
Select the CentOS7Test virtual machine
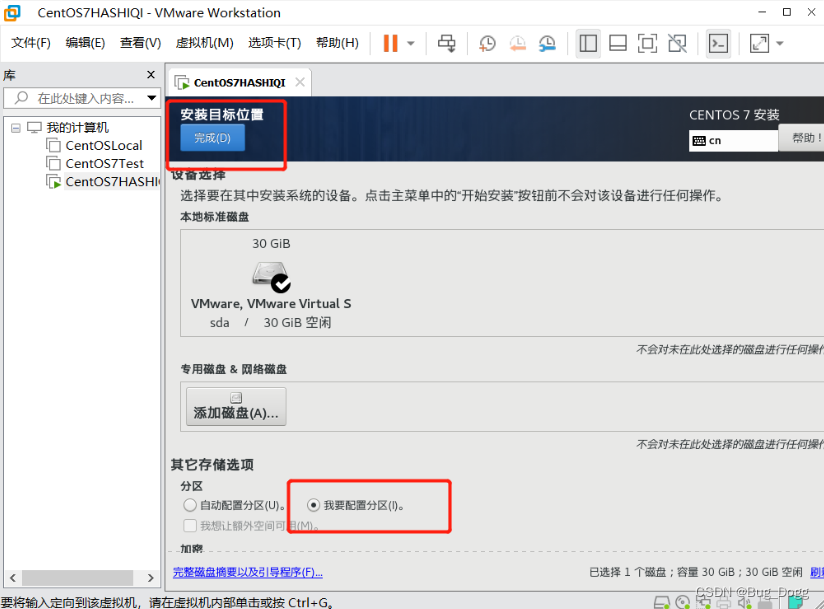pos(105,163)
